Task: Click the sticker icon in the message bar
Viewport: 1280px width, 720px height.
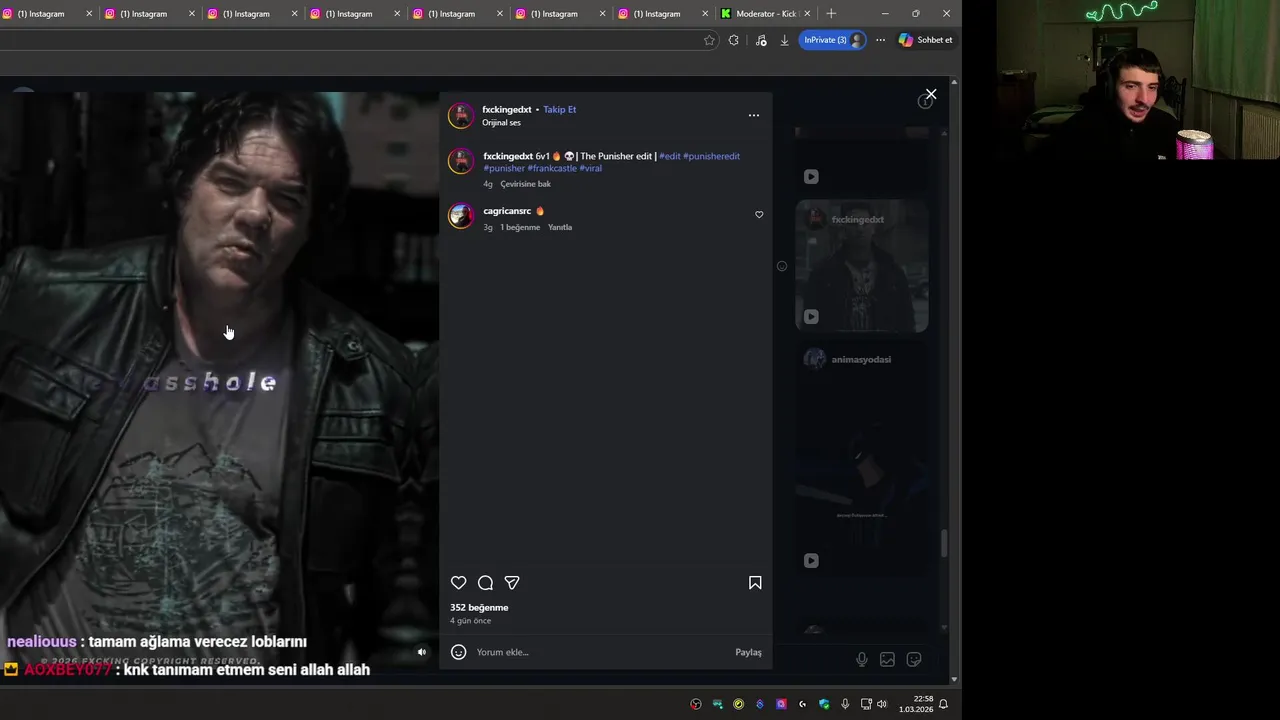Action: tap(913, 659)
